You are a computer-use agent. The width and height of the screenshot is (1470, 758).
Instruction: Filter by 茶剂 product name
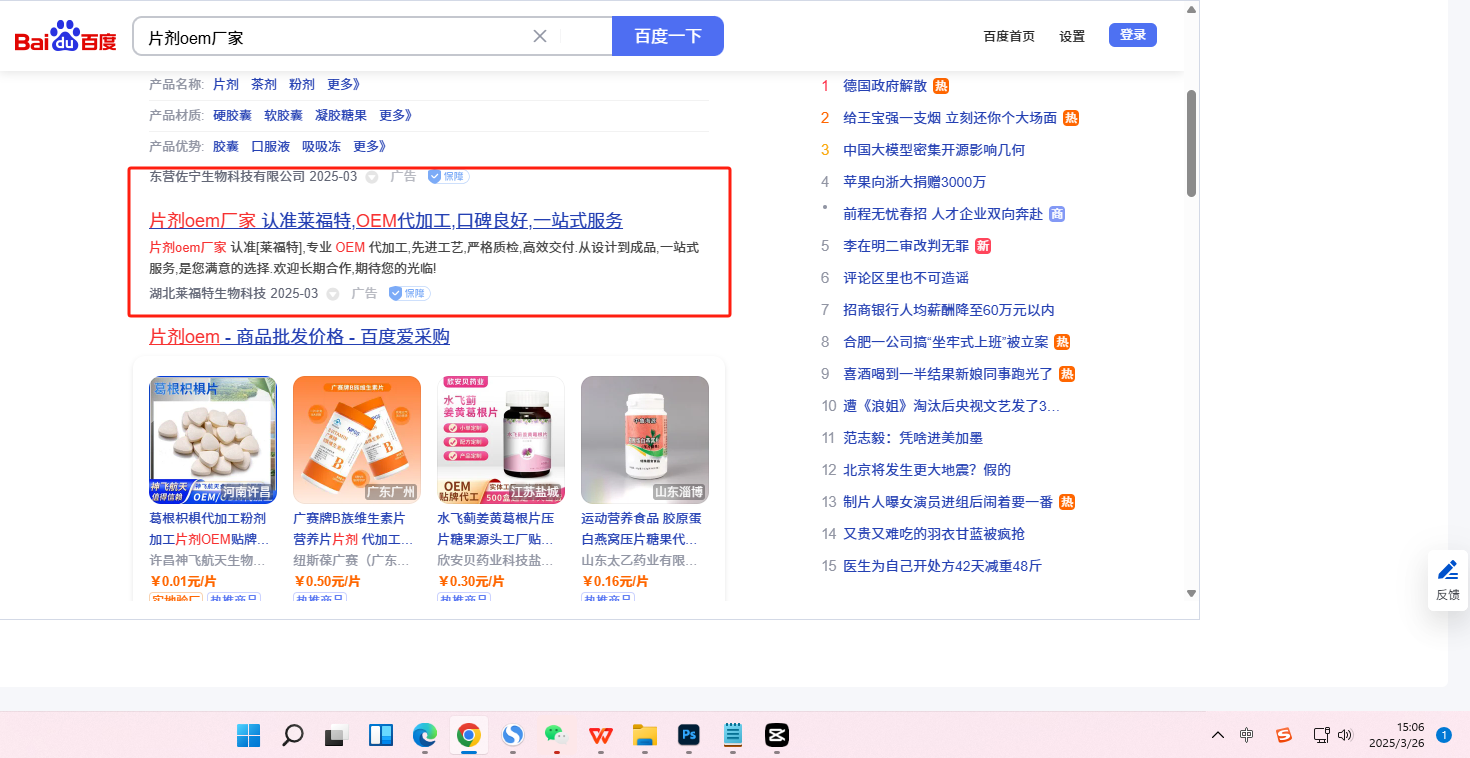click(264, 84)
